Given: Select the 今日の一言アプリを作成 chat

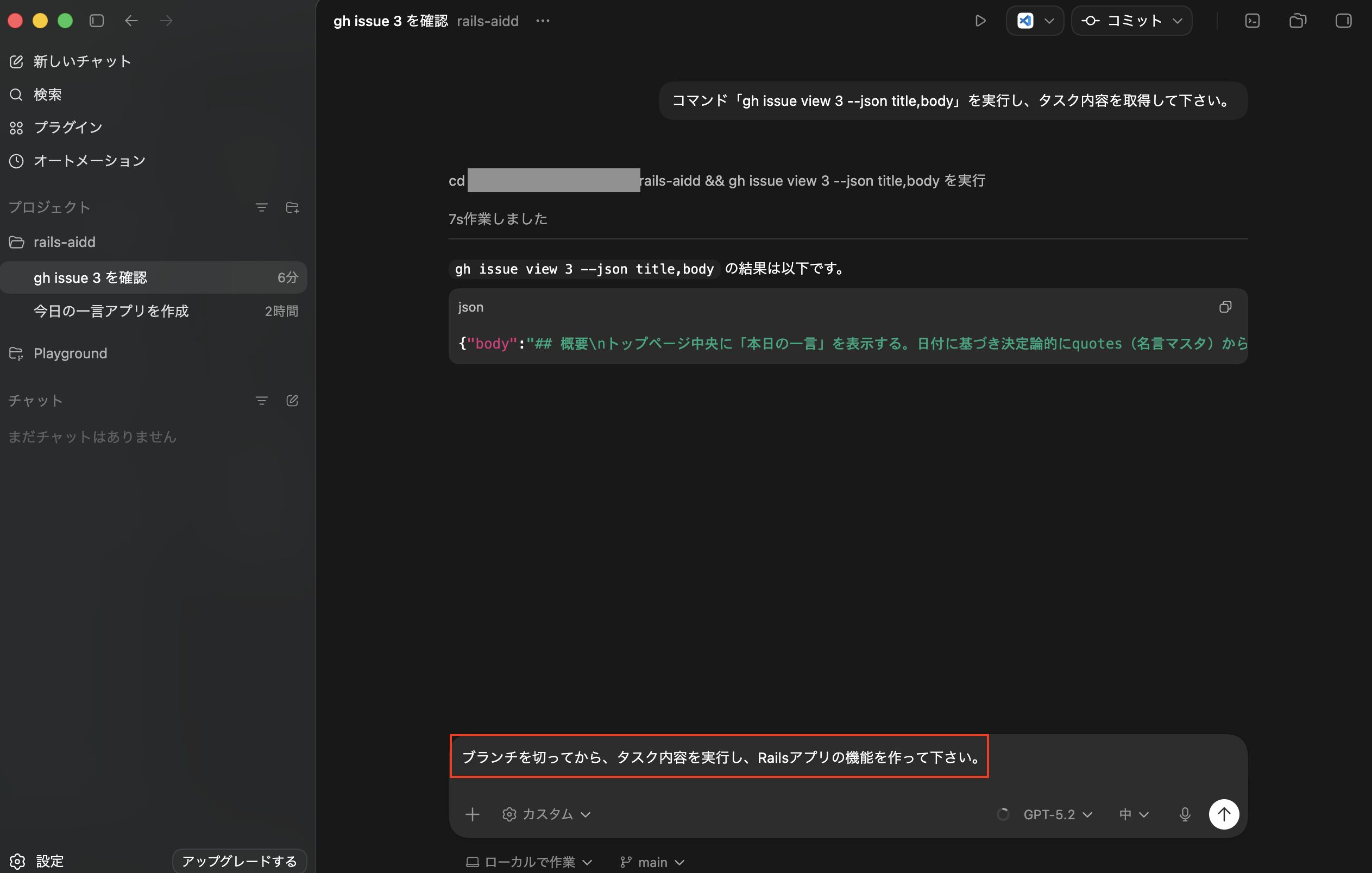Looking at the screenshot, I should pyautogui.click(x=111, y=311).
